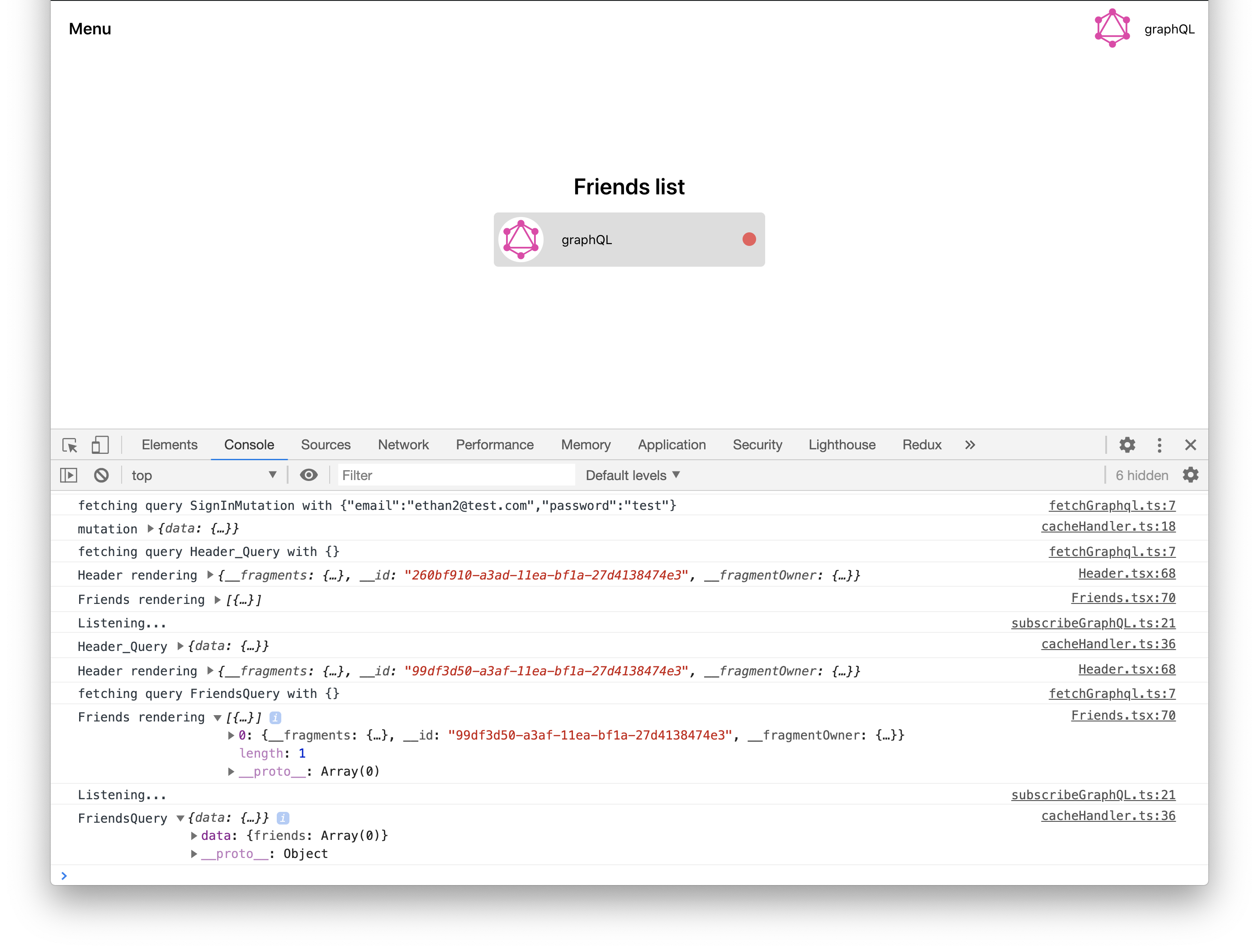Expand the mutation data object
Viewport: 1259px width, 952px height.
[149, 528]
